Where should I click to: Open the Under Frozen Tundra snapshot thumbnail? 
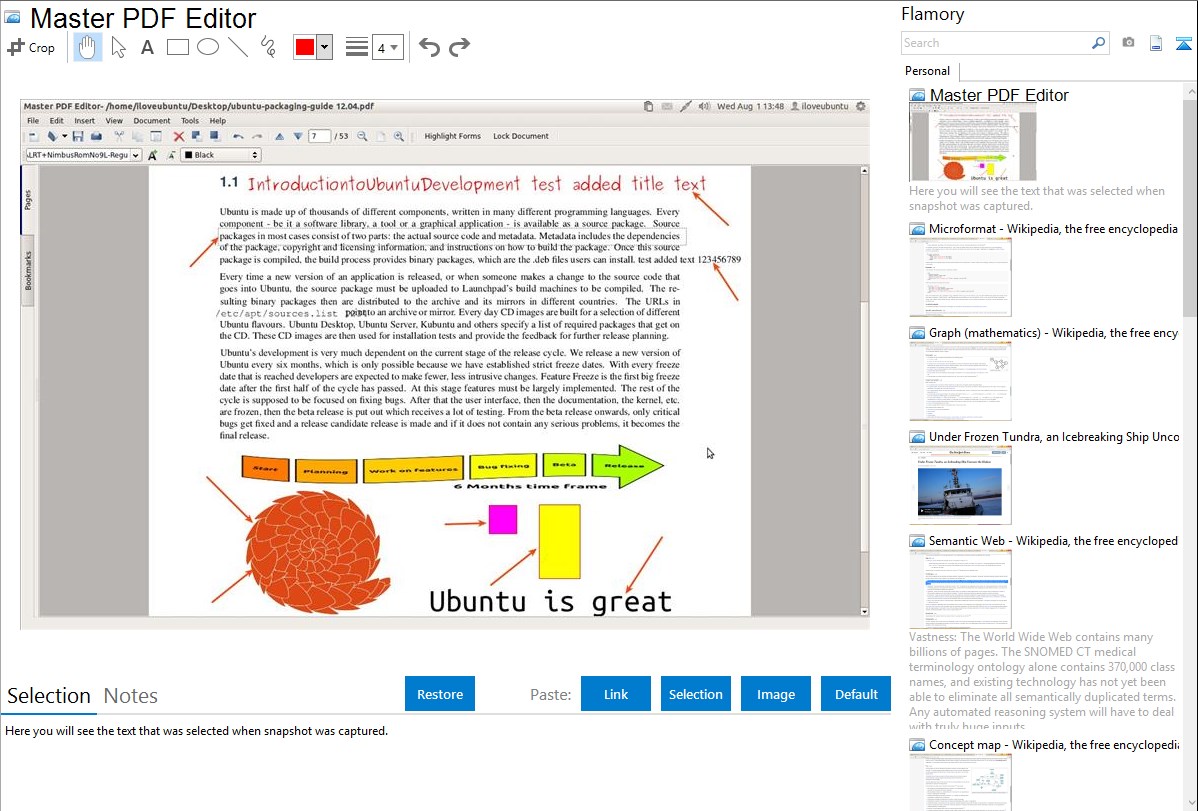[960, 484]
